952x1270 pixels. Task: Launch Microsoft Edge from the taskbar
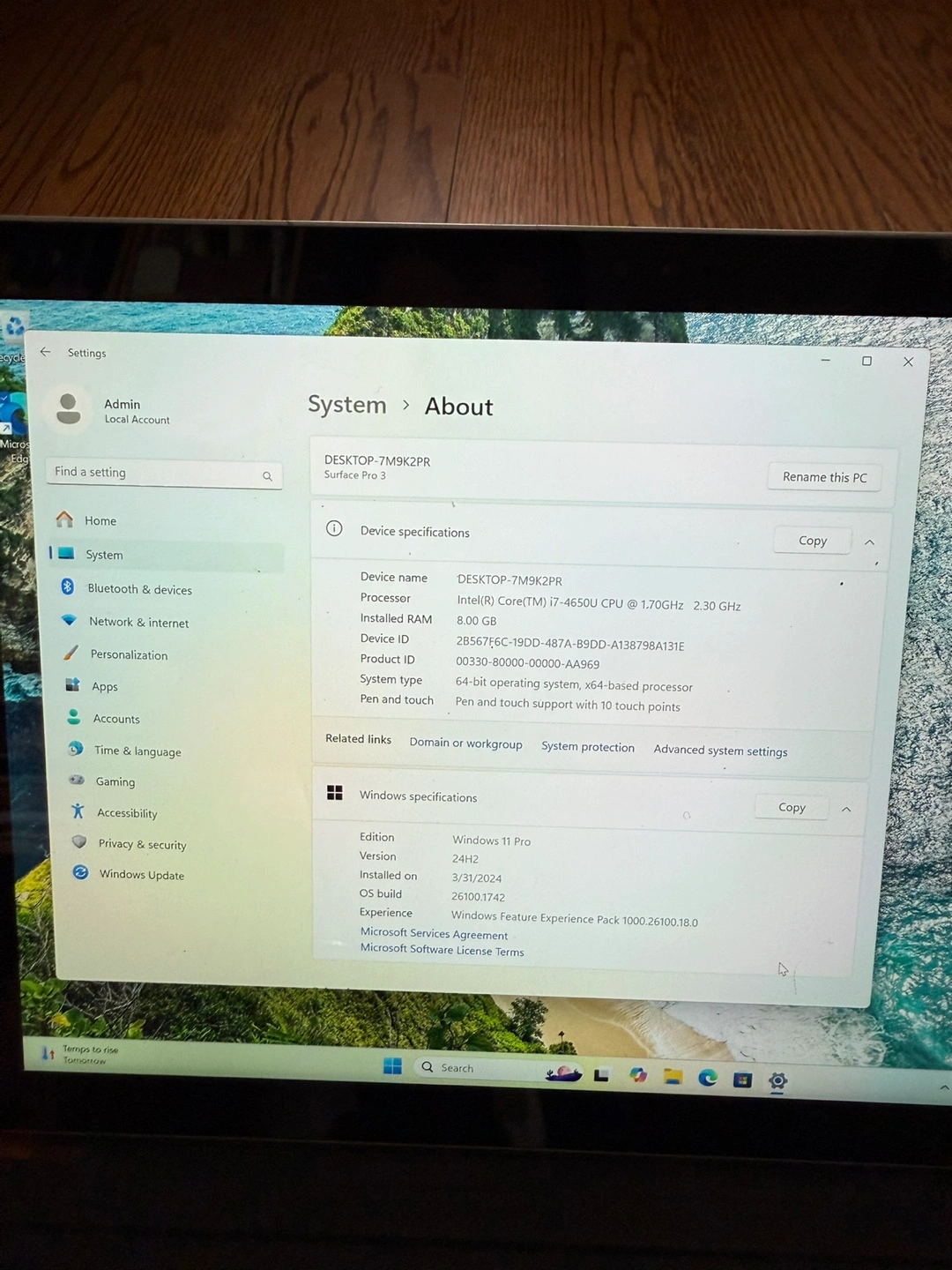(x=708, y=1078)
